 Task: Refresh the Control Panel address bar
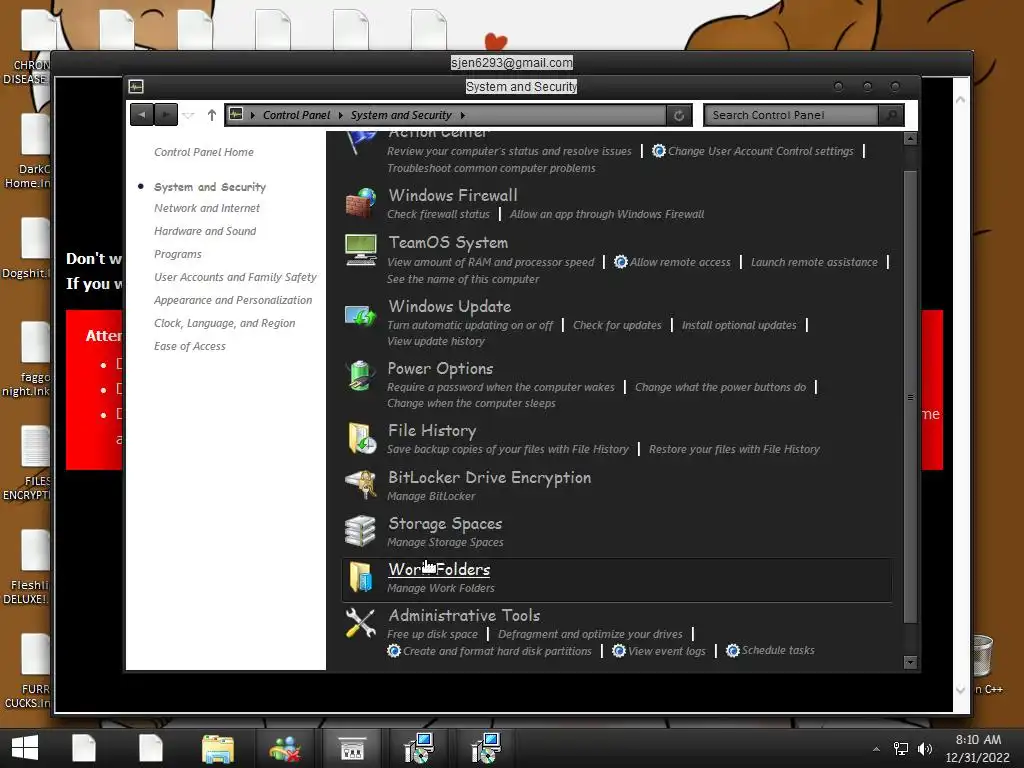(x=679, y=116)
